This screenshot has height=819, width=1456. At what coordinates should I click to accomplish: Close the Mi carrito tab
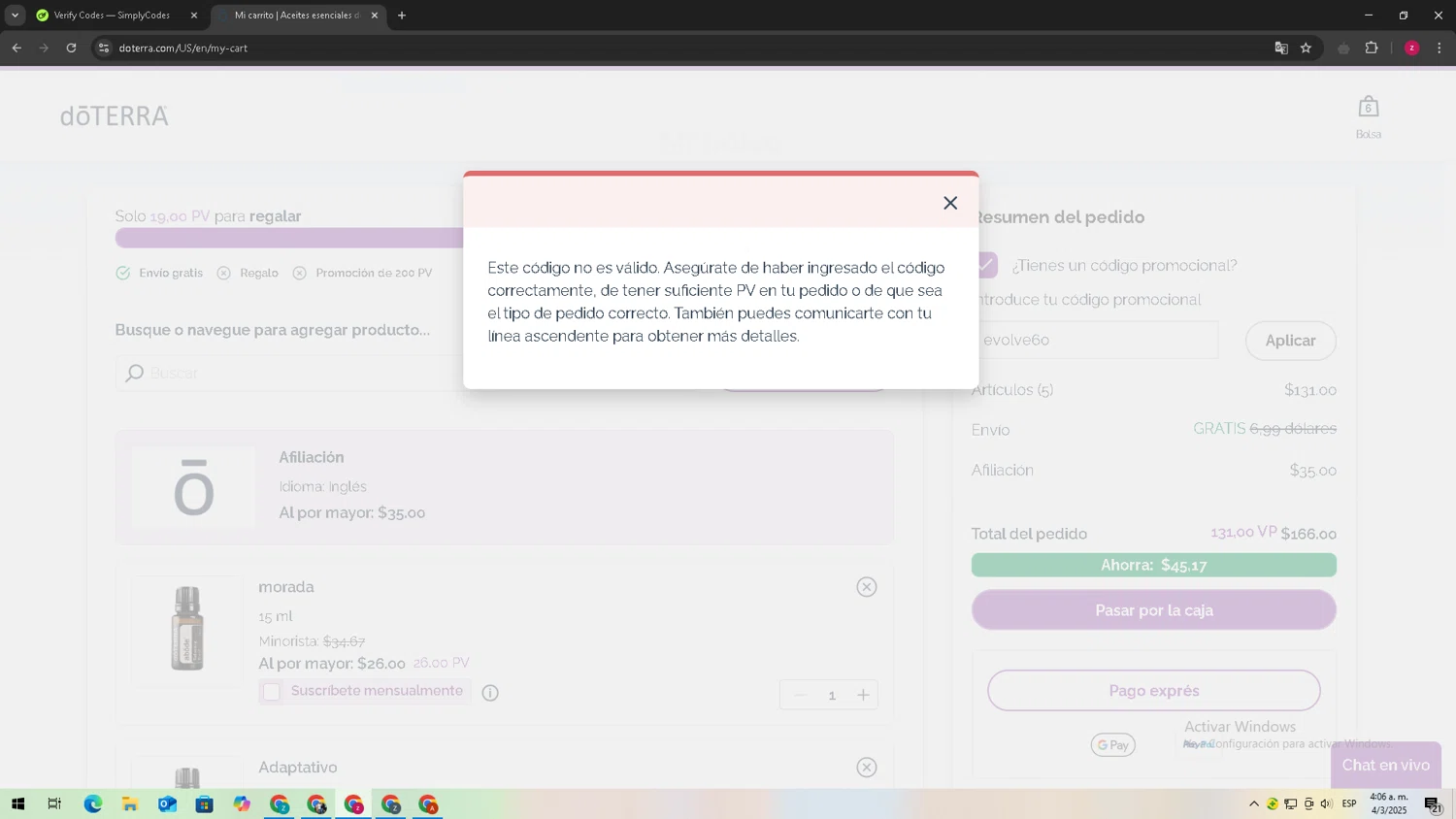pyautogui.click(x=375, y=16)
